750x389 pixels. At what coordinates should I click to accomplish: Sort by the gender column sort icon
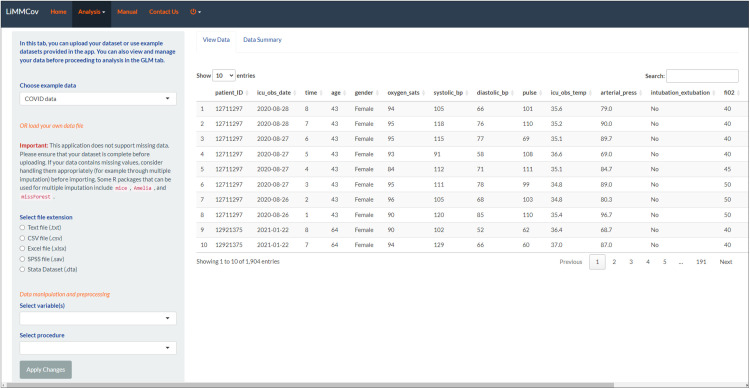(x=377, y=93)
